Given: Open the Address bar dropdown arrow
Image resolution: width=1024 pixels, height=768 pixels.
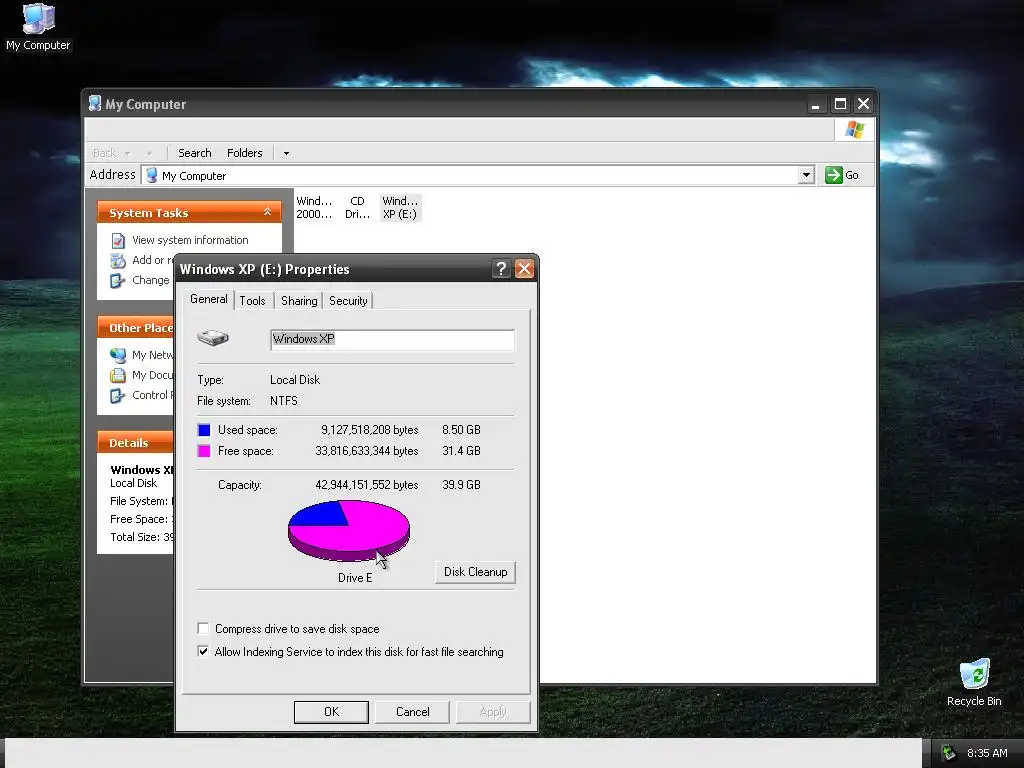Looking at the screenshot, I should tap(807, 175).
